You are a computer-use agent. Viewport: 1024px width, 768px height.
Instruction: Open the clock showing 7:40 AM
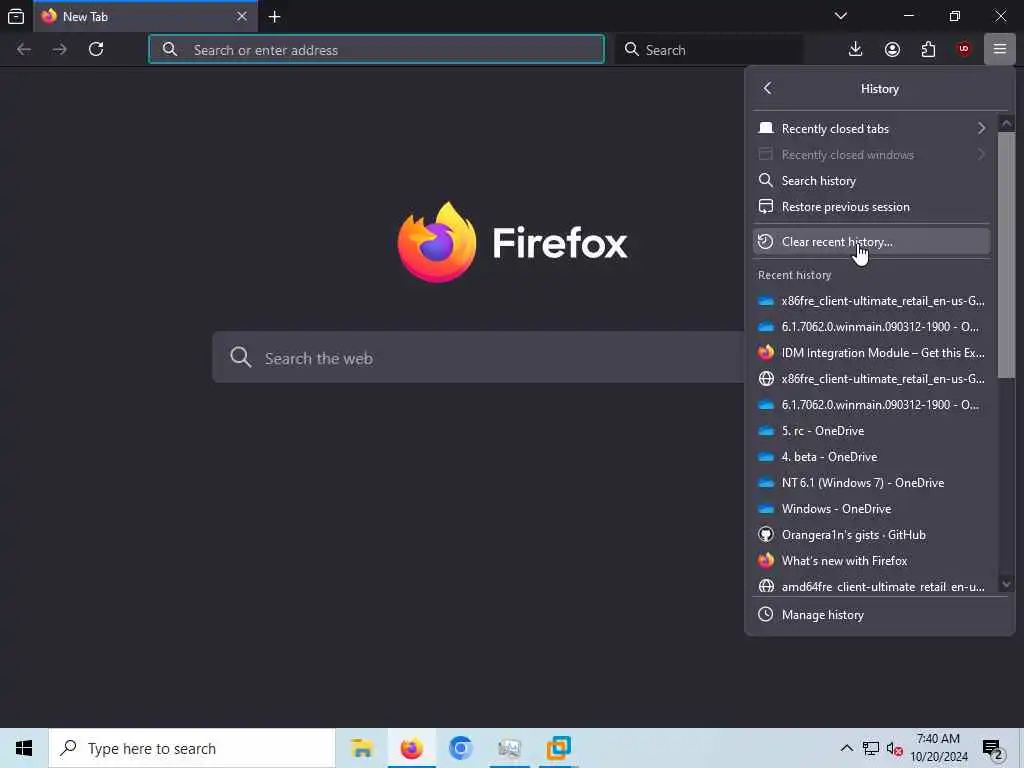click(x=938, y=748)
